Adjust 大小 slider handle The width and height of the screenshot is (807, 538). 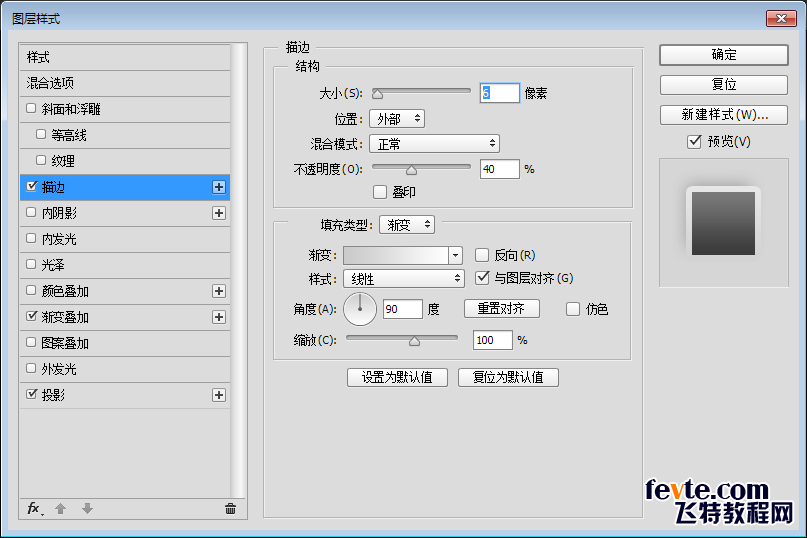[x=377, y=94]
